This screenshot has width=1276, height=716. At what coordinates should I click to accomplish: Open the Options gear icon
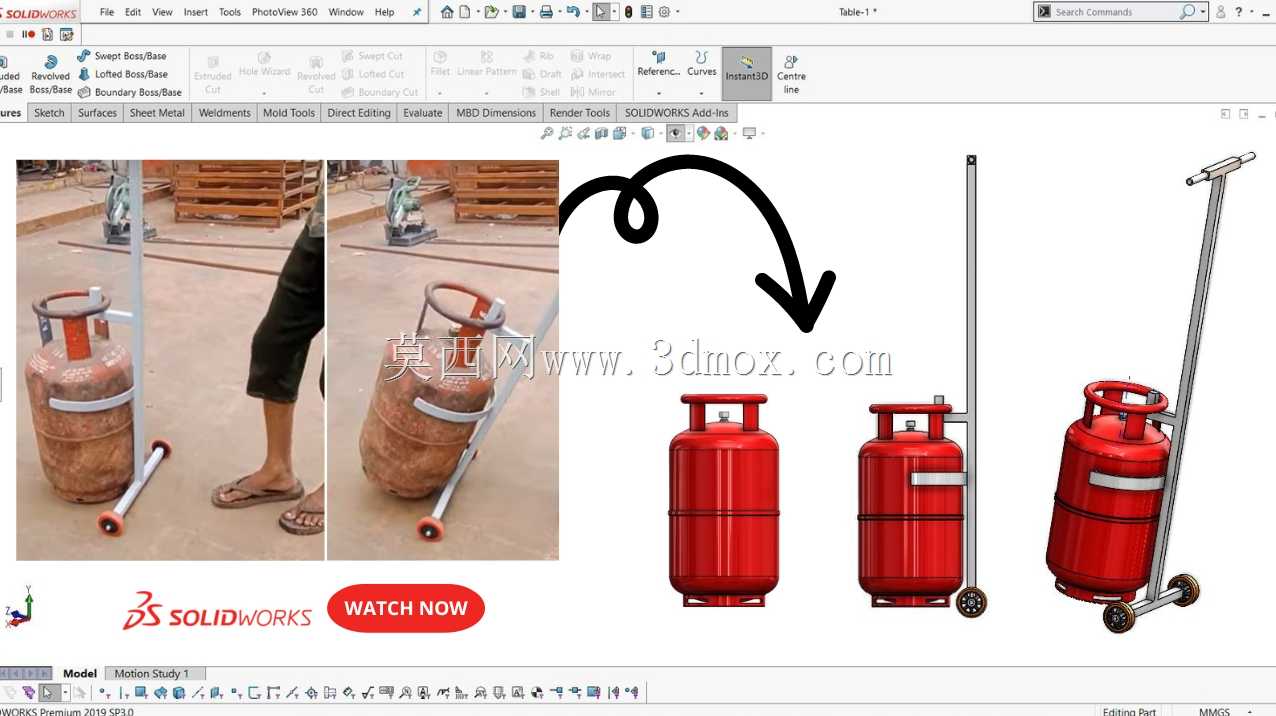664,12
